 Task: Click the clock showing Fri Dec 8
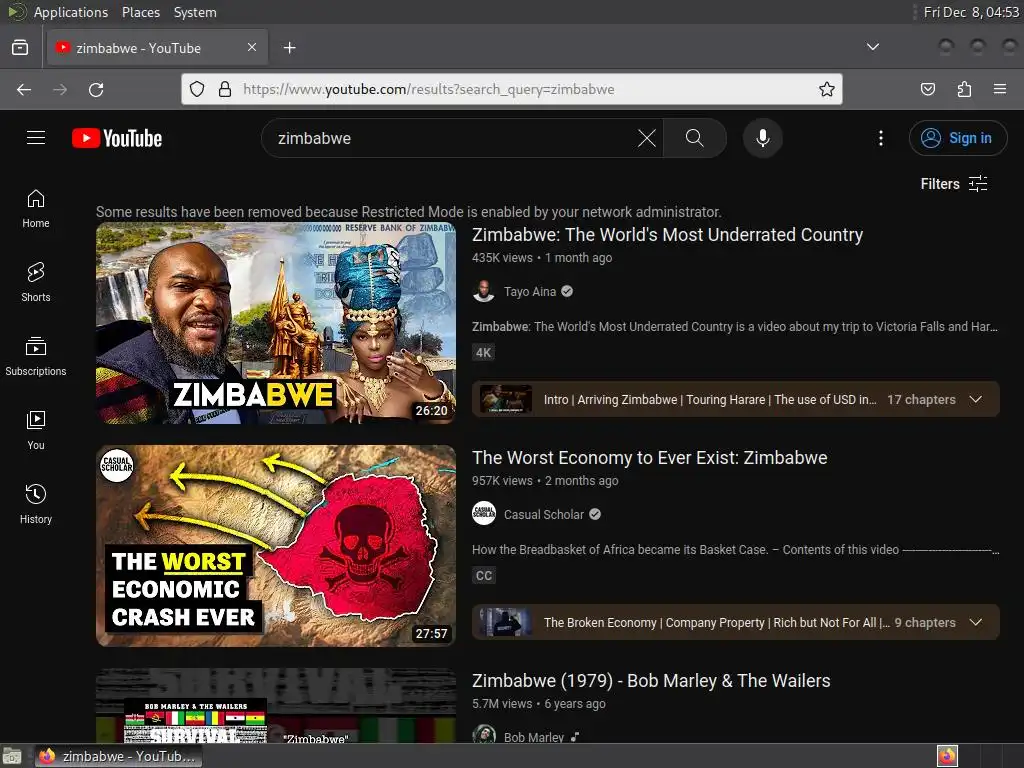click(971, 12)
